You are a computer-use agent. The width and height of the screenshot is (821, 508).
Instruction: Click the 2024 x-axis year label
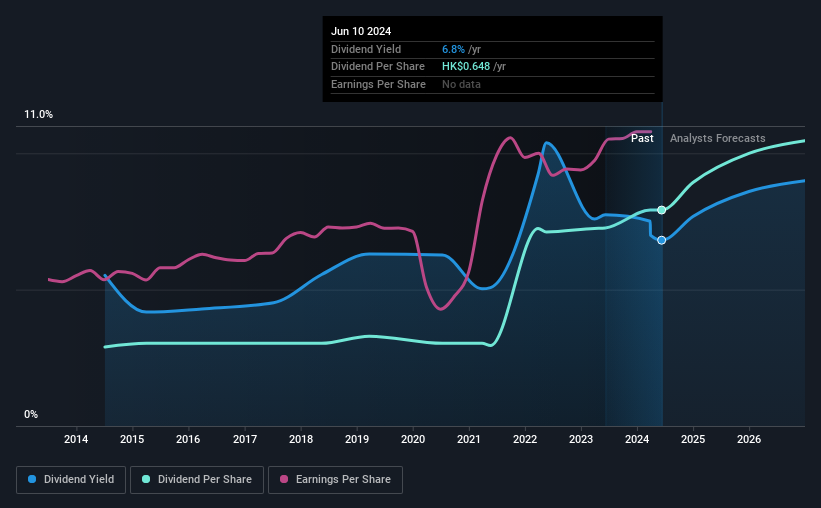point(637,439)
